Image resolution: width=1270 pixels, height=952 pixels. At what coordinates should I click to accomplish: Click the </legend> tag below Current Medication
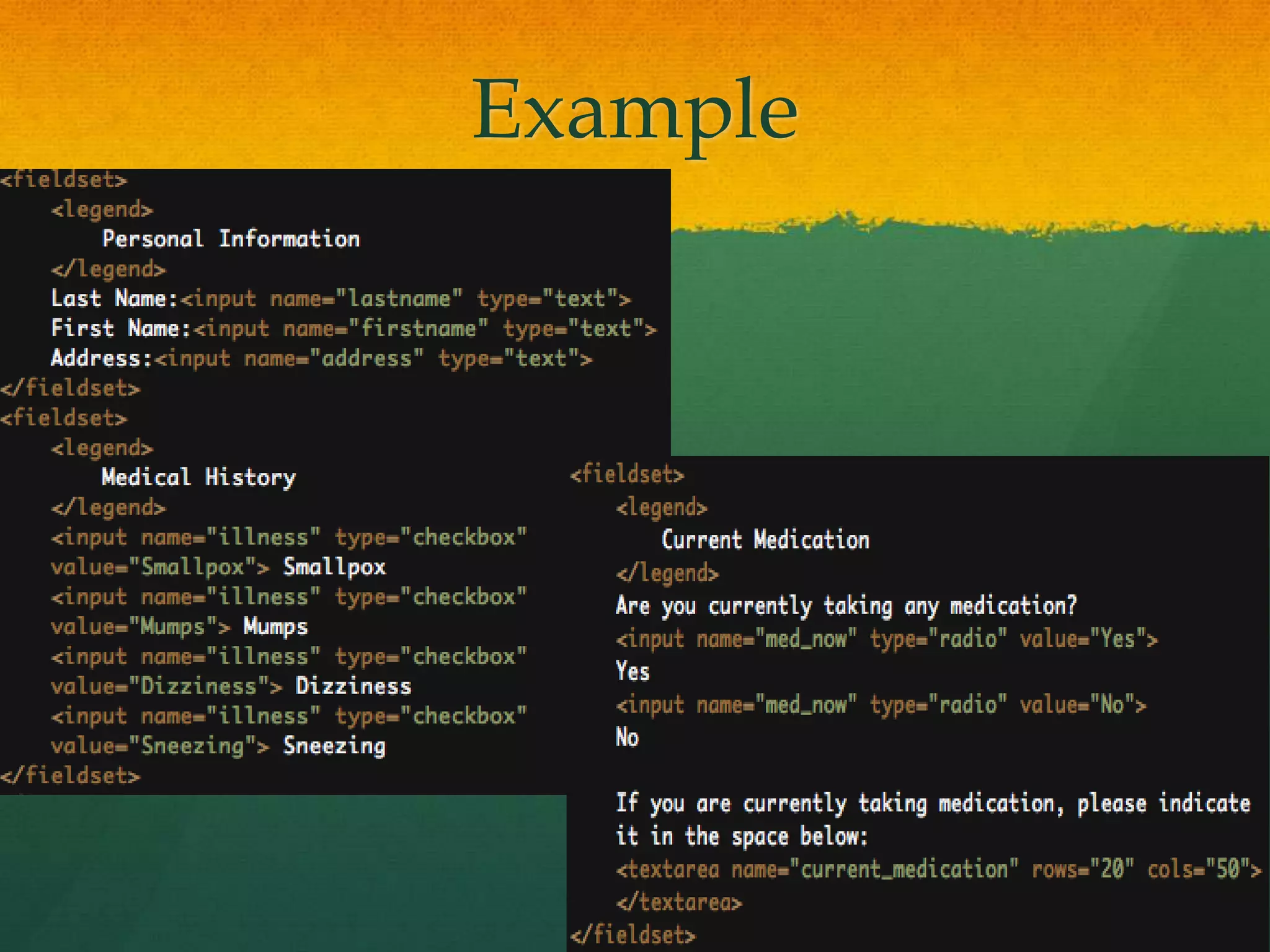point(668,573)
